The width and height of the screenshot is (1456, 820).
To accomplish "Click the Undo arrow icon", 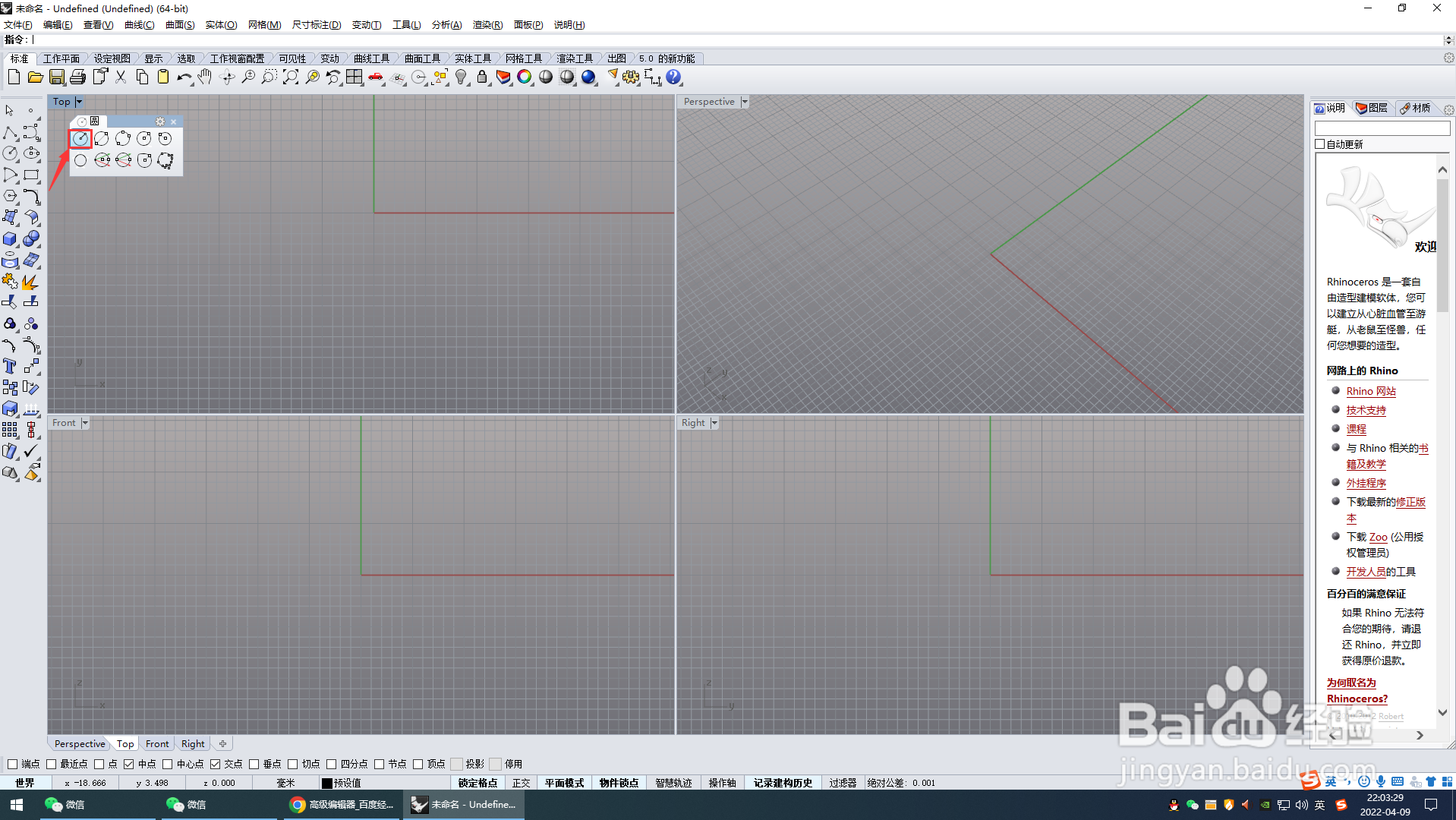I will click(x=184, y=77).
